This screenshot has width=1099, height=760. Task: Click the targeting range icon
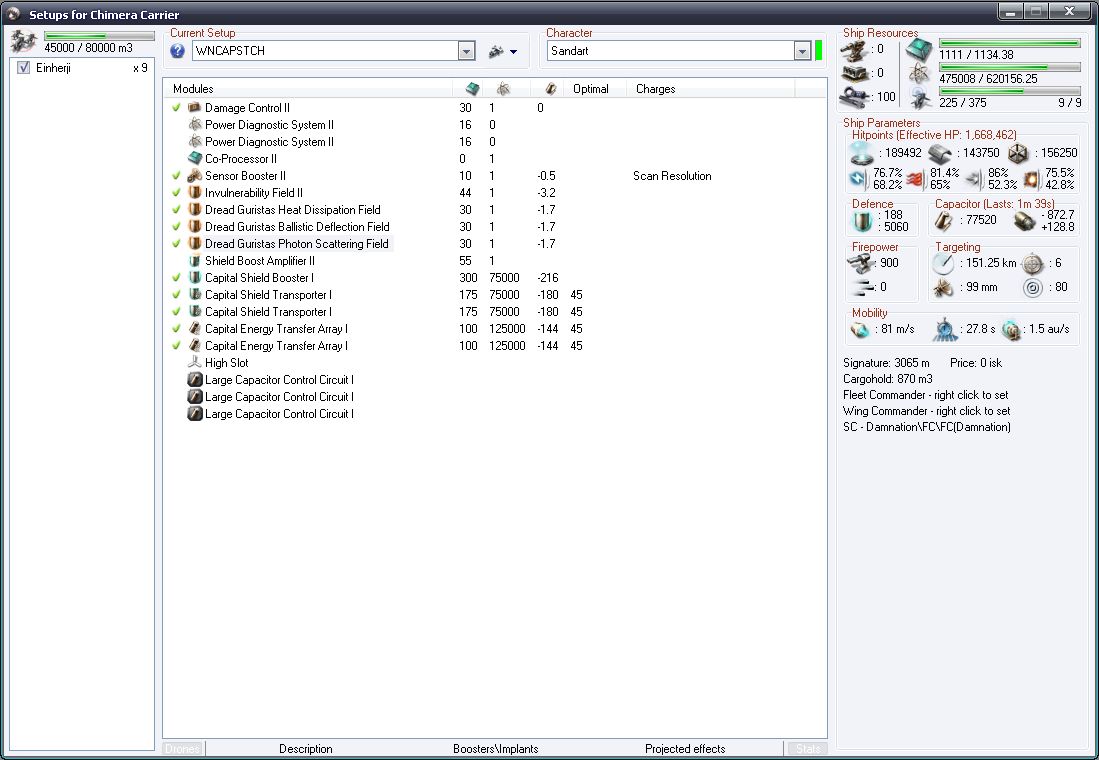(x=943, y=264)
